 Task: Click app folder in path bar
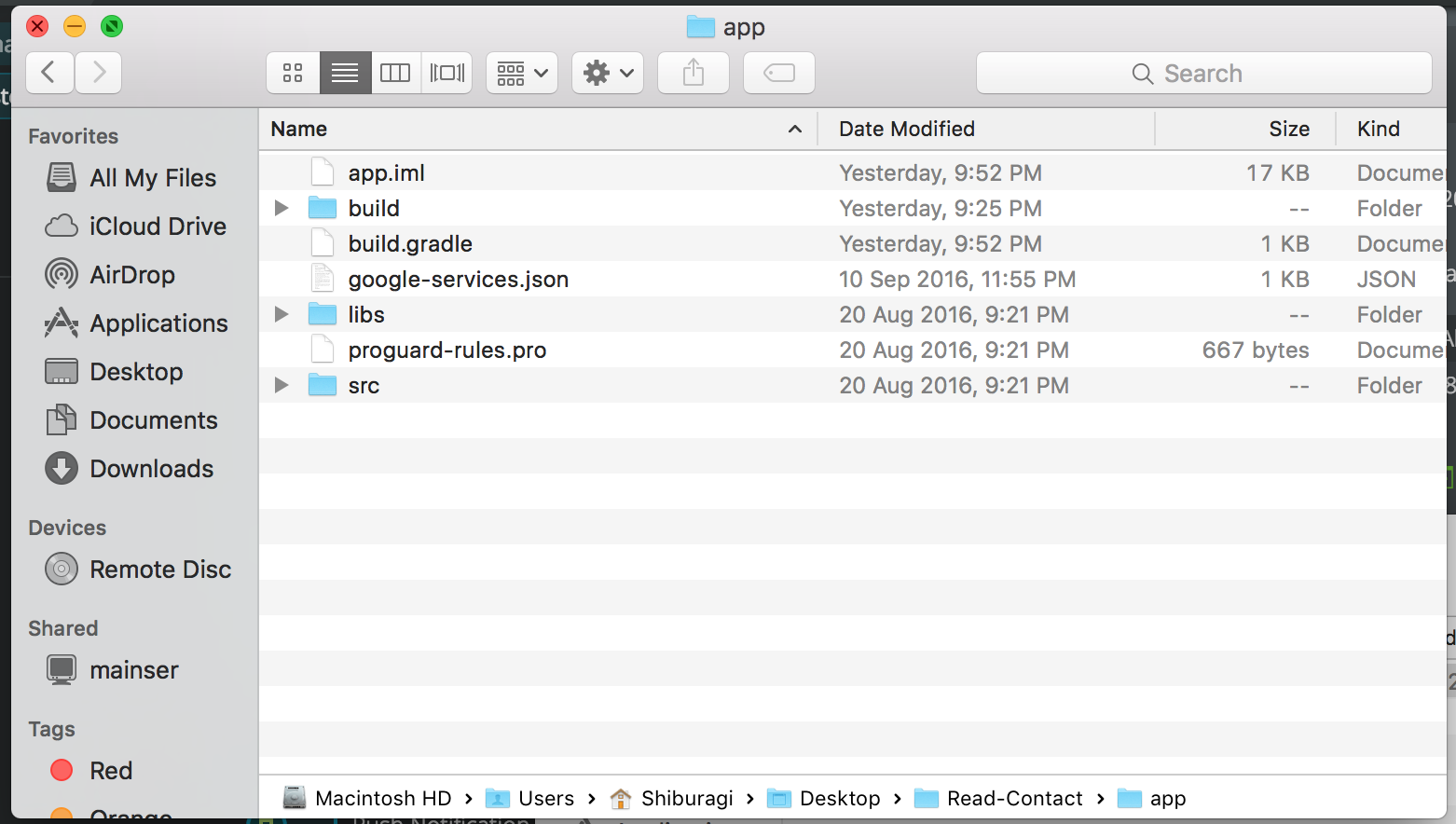(1151, 799)
